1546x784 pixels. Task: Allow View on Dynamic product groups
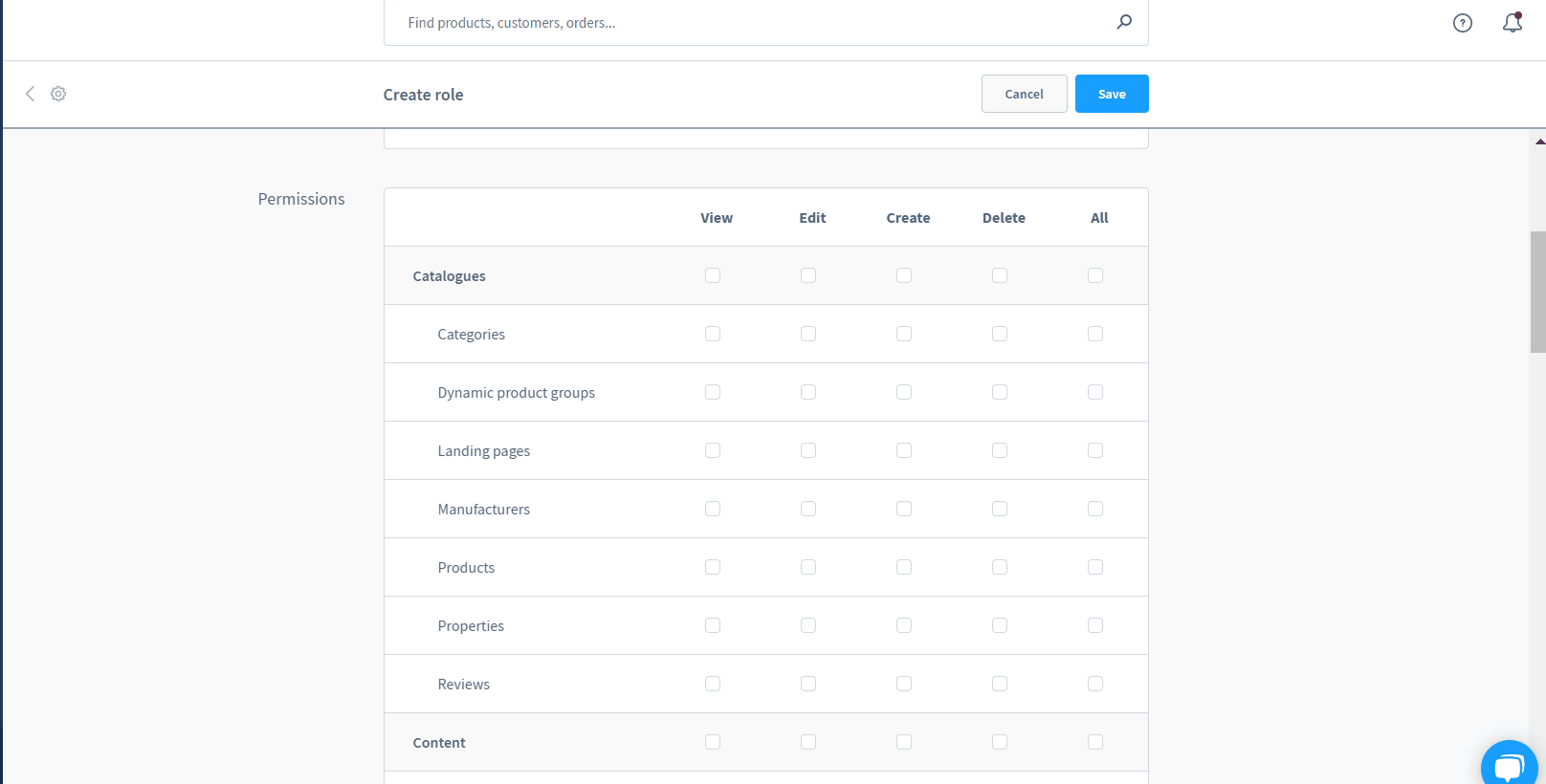point(713,392)
